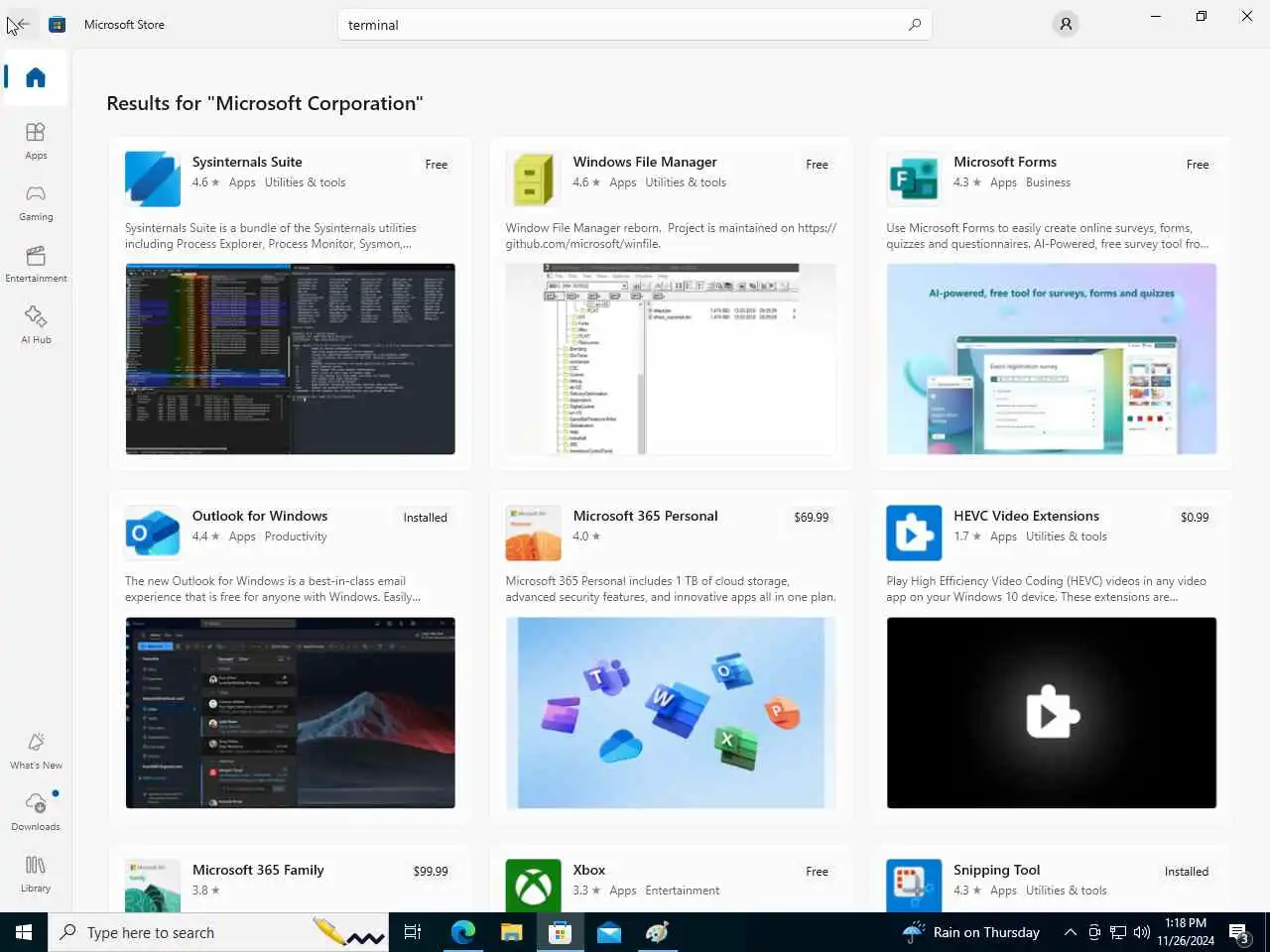Open What's New in sidebar

tap(36, 751)
